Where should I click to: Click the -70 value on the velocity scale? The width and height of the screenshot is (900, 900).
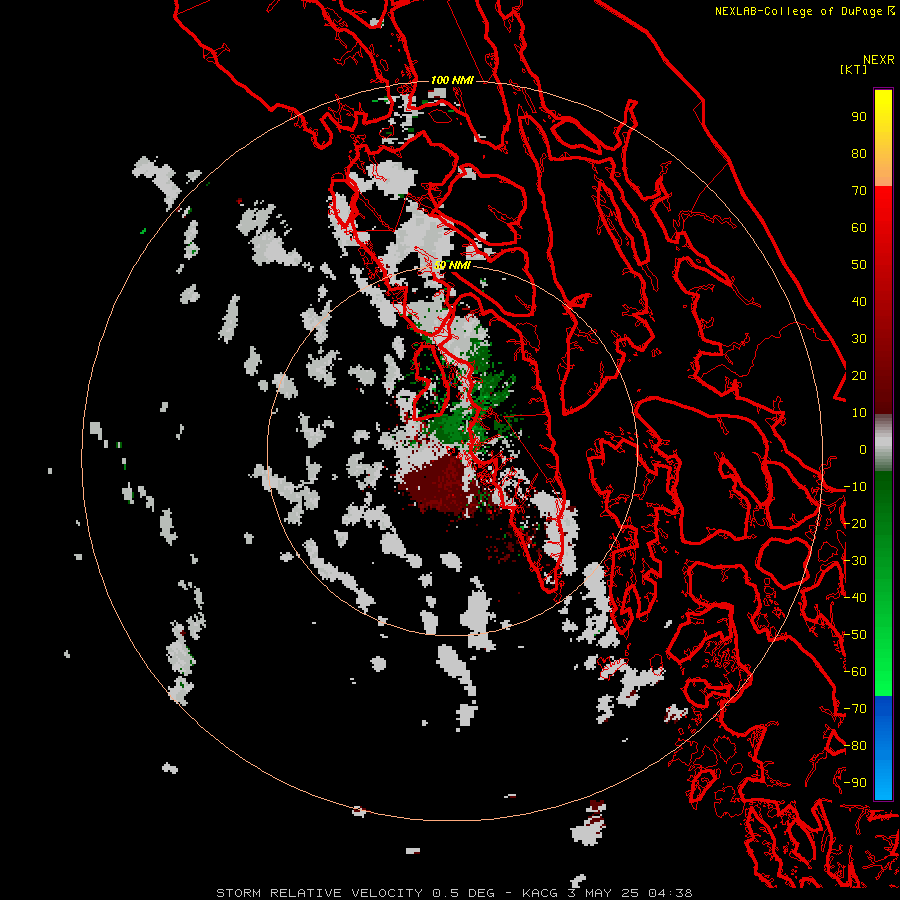tap(855, 709)
